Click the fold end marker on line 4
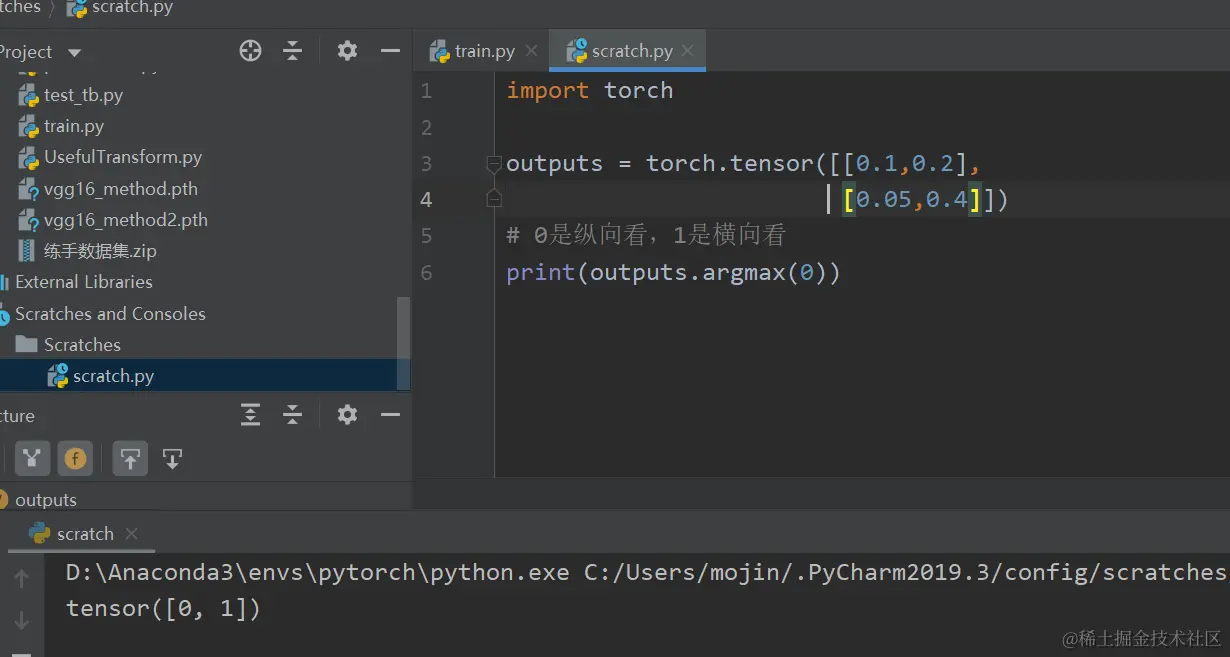1230x657 pixels. coord(493,199)
